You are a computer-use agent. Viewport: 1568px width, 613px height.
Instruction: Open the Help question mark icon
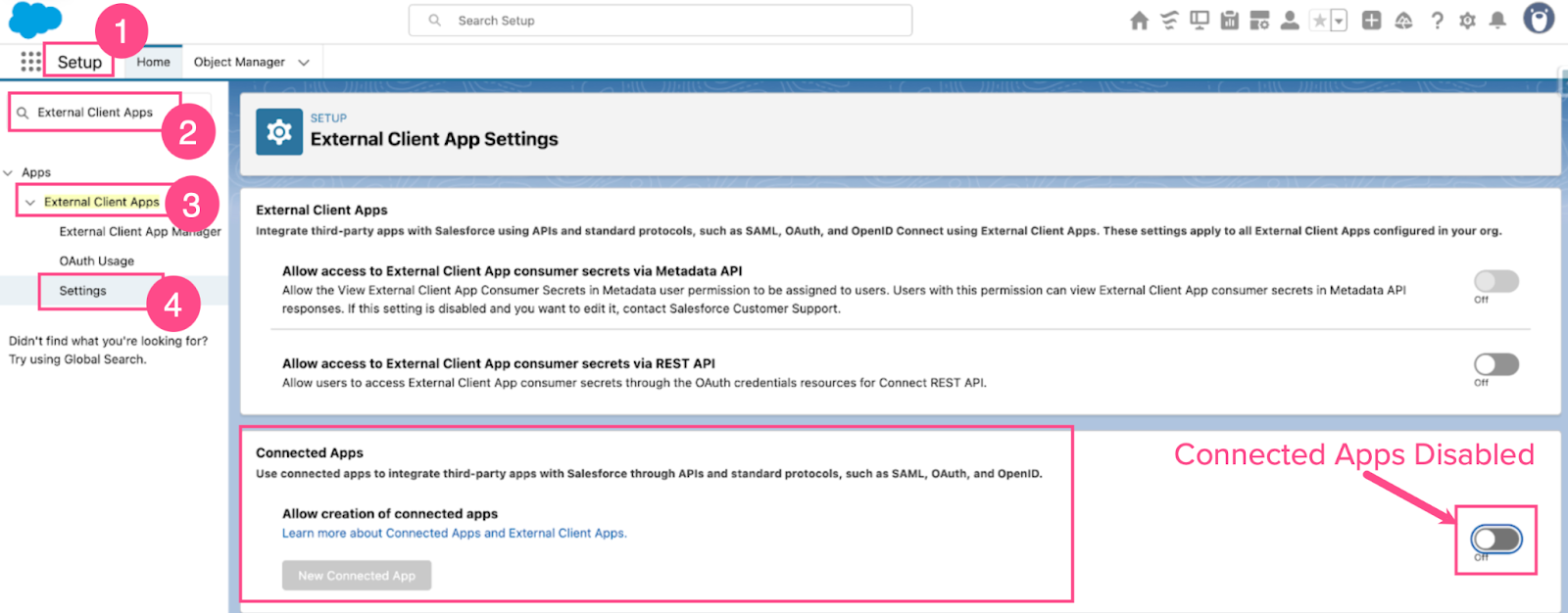(1437, 21)
